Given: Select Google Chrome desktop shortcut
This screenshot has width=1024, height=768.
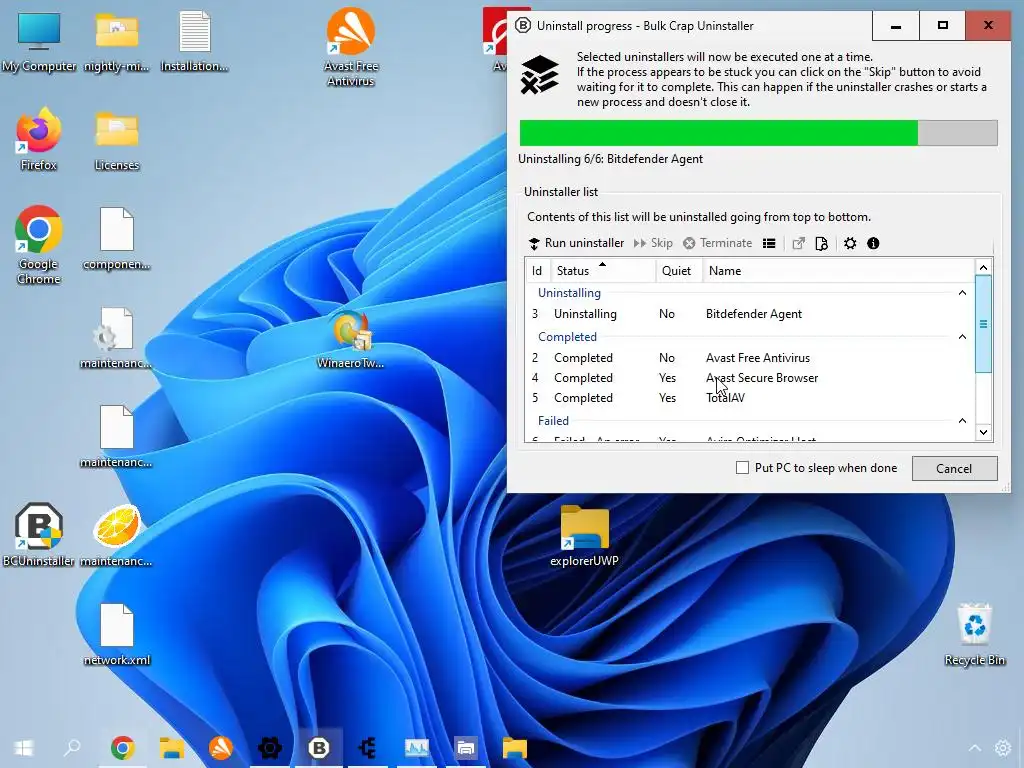Looking at the screenshot, I should point(39,245).
